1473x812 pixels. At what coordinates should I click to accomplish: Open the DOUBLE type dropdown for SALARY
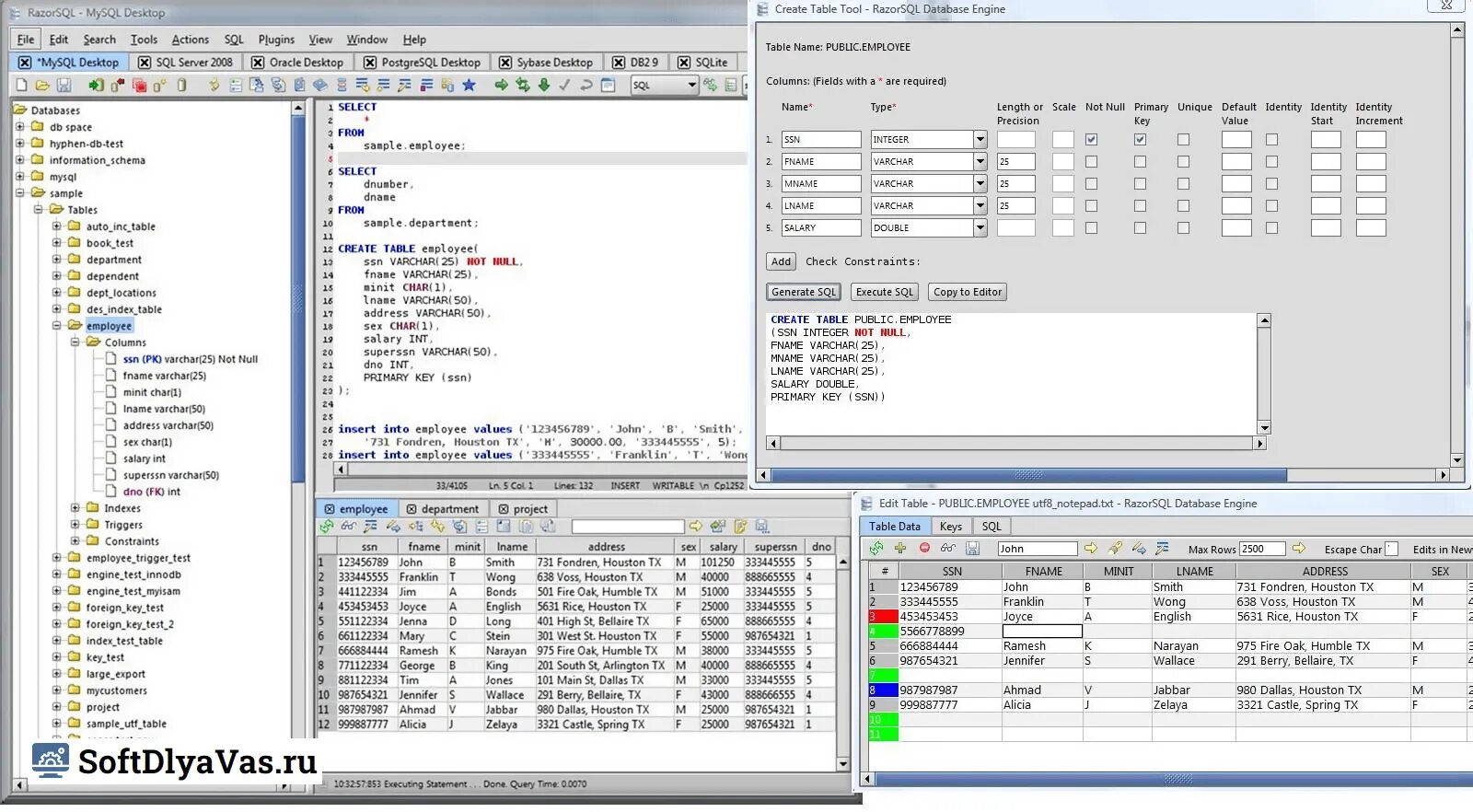980,228
